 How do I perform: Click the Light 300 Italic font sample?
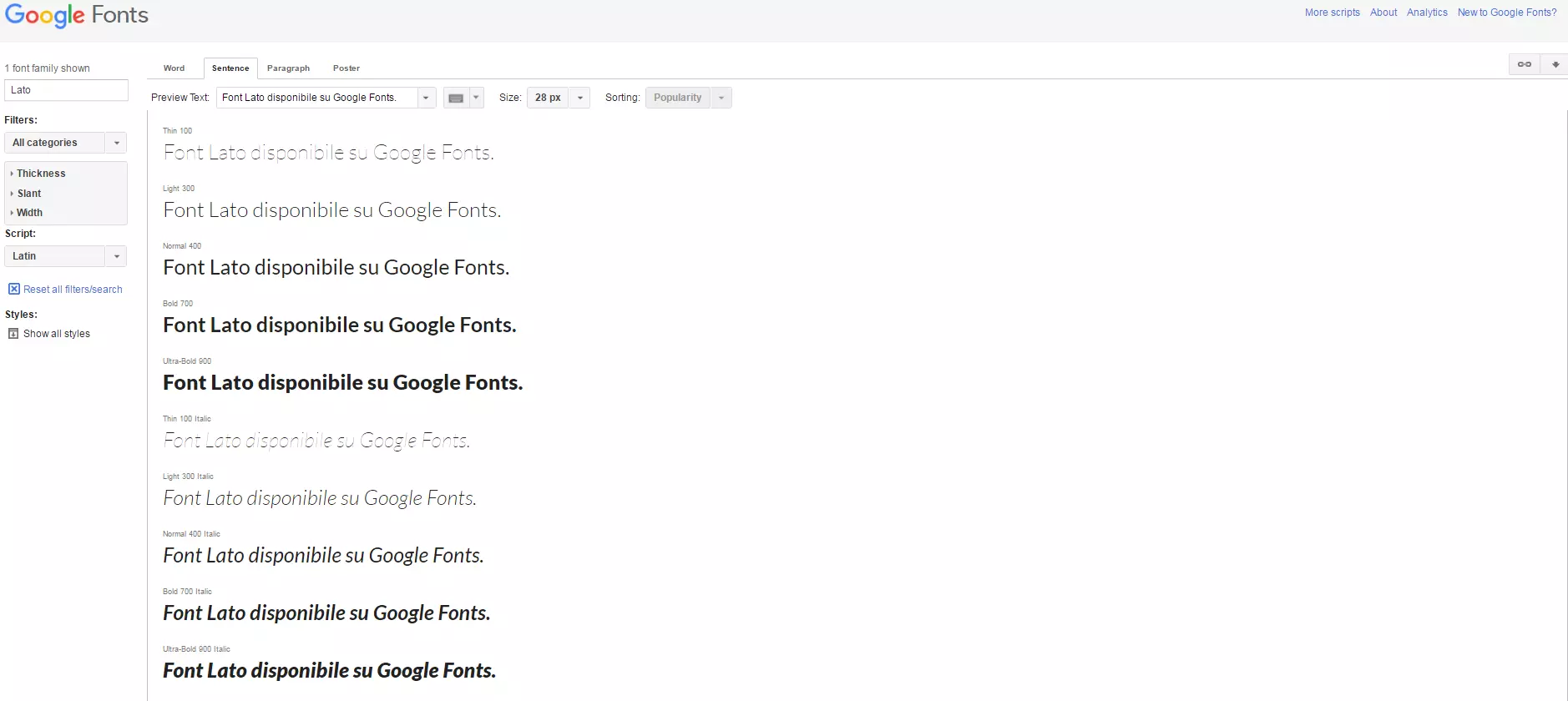[320, 498]
